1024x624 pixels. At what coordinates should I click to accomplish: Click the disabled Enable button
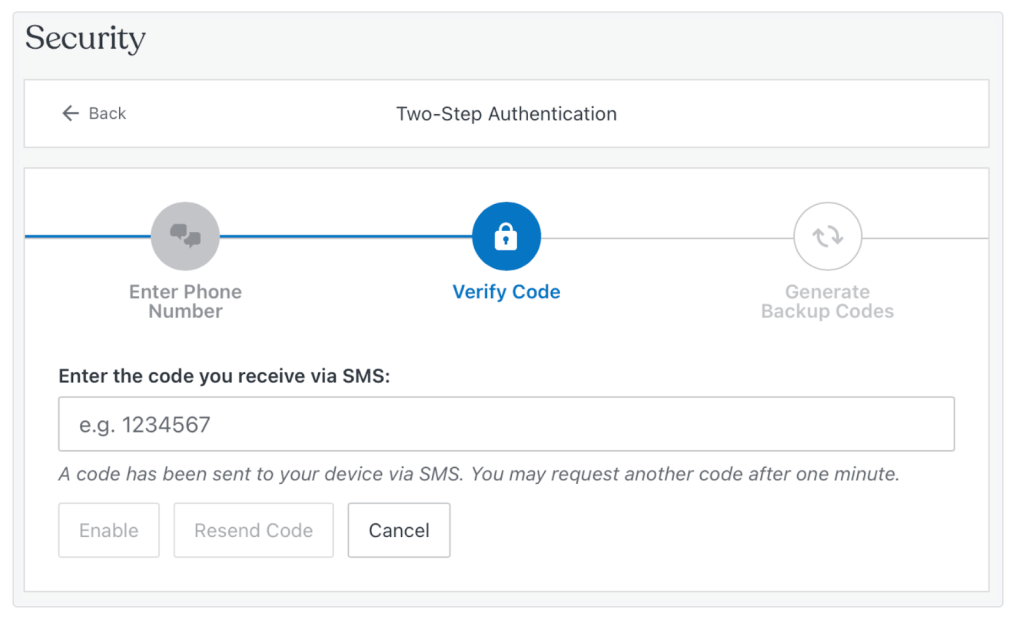(108, 530)
